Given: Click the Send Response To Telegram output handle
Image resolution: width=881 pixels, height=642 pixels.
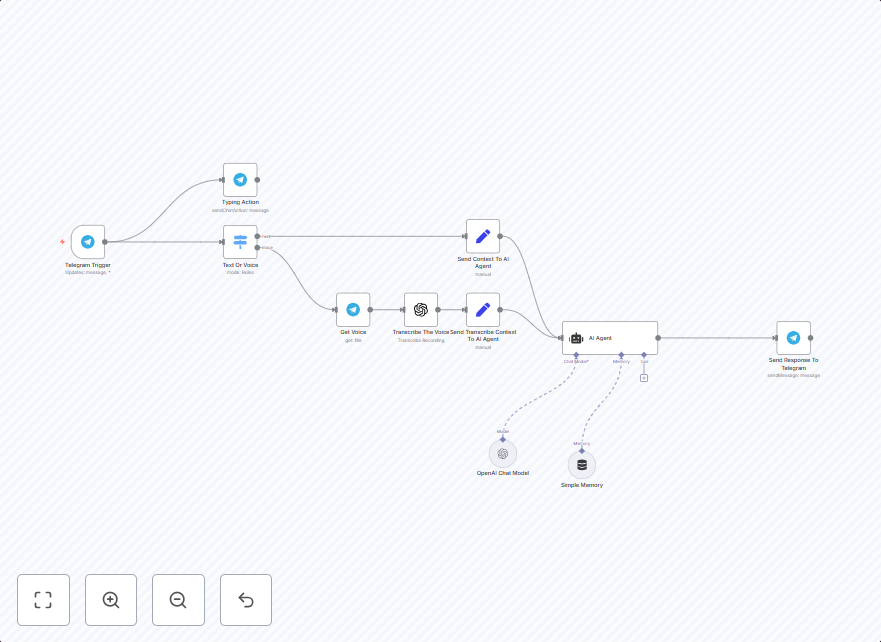Looking at the screenshot, I should (x=811, y=338).
